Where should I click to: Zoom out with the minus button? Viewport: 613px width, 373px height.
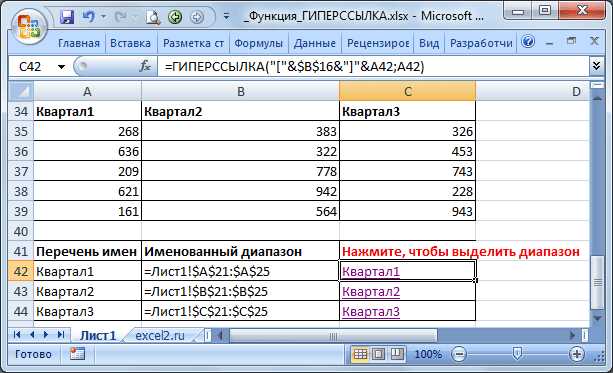pyautogui.click(x=459, y=354)
